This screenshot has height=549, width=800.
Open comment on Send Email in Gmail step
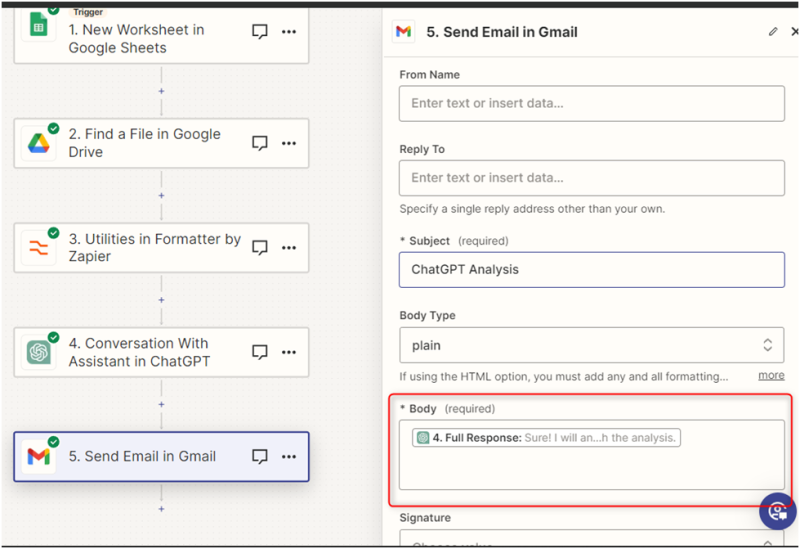click(260, 457)
